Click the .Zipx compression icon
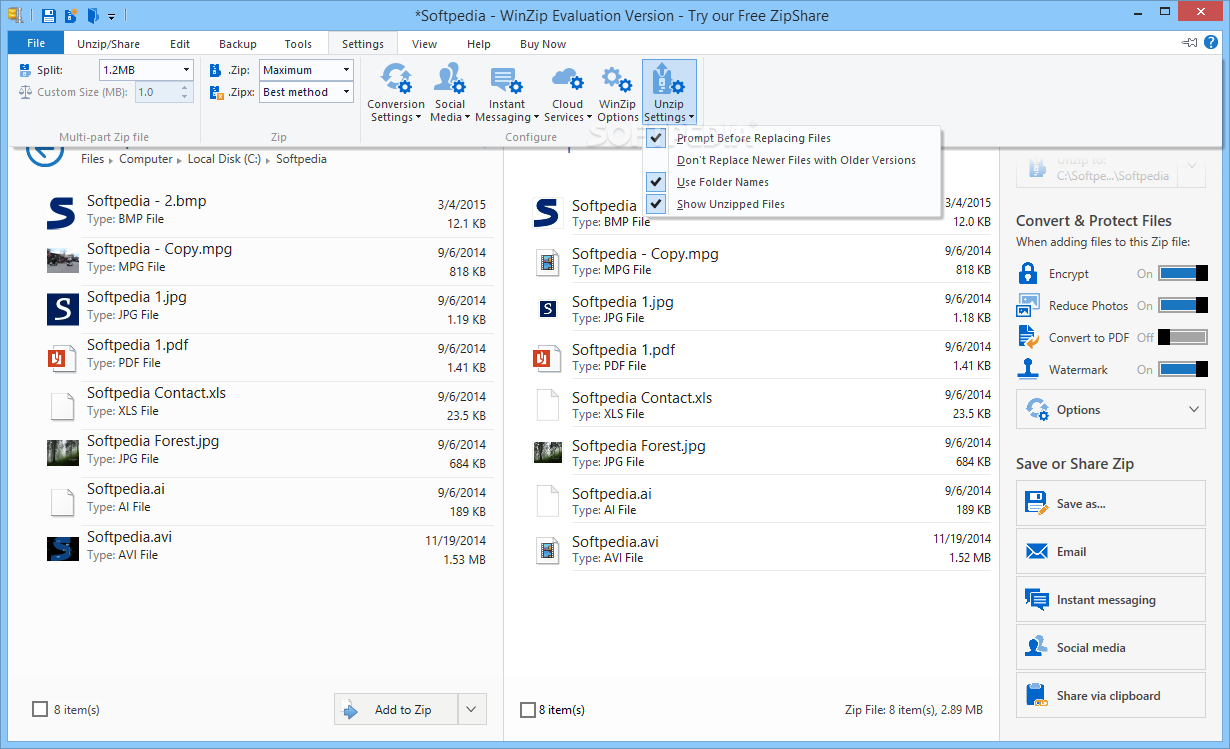The height and width of the screenshot is (749, 1230). (x=216, y=92)
